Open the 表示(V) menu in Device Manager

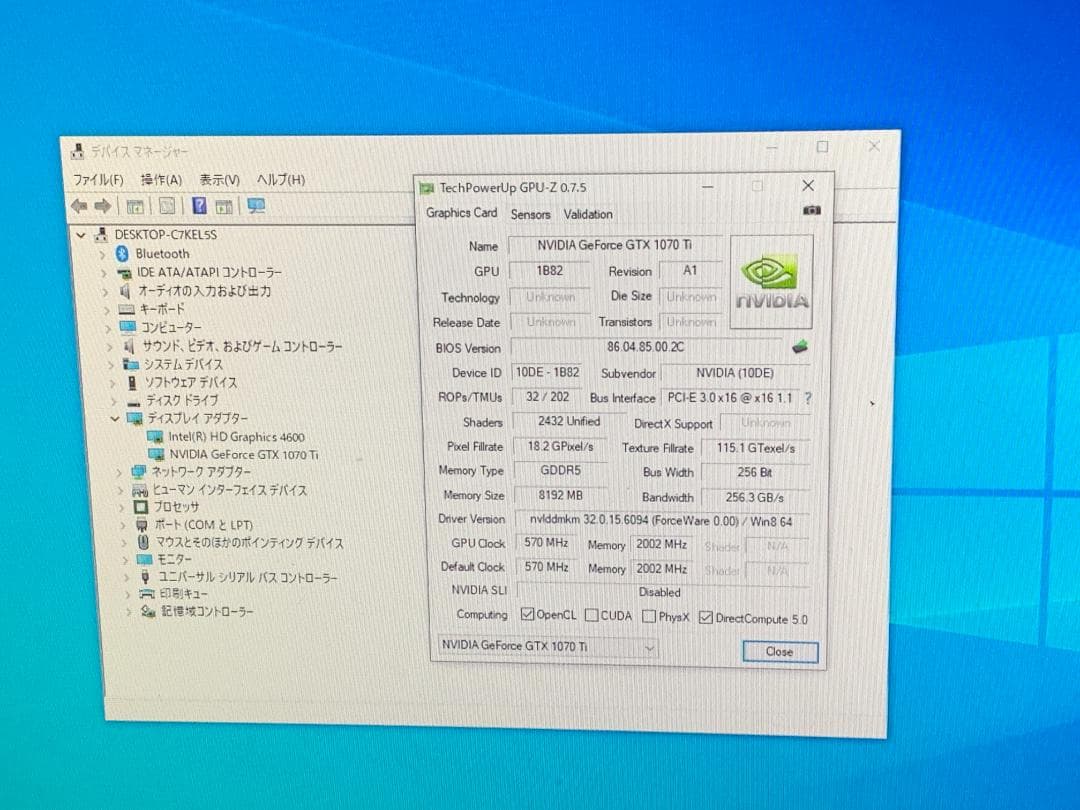point(220,179)
